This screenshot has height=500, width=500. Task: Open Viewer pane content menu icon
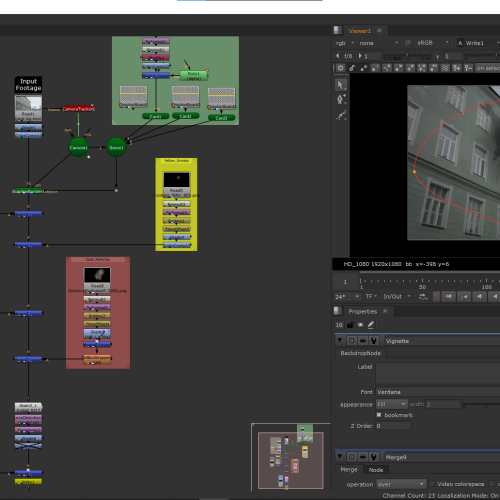coord(337,30)
